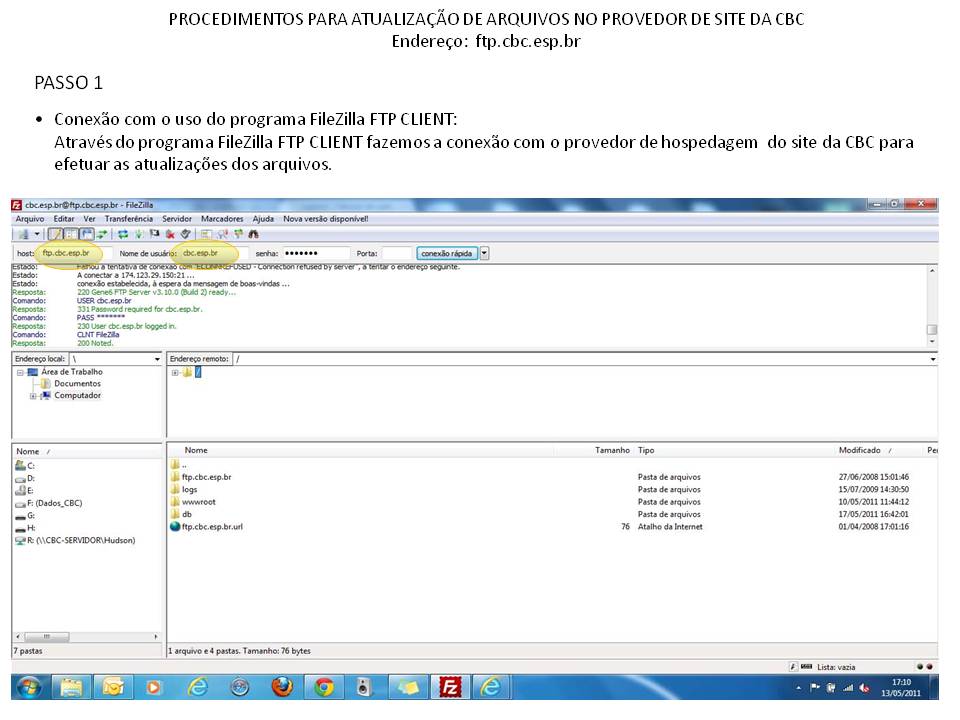The image size is (960, 720).
Task: Expand the Endereço local path dropdown
Action: pos(157,359)
